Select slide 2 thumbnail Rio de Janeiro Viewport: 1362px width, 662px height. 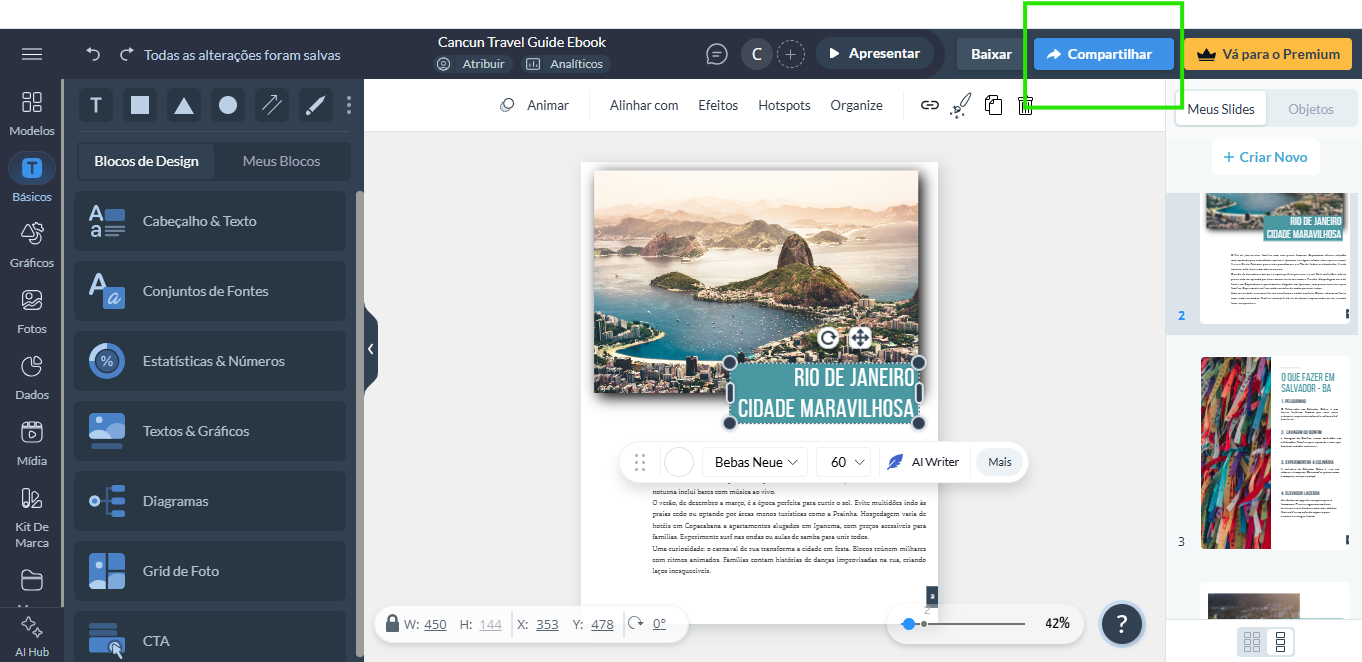tap(1275, 258)
